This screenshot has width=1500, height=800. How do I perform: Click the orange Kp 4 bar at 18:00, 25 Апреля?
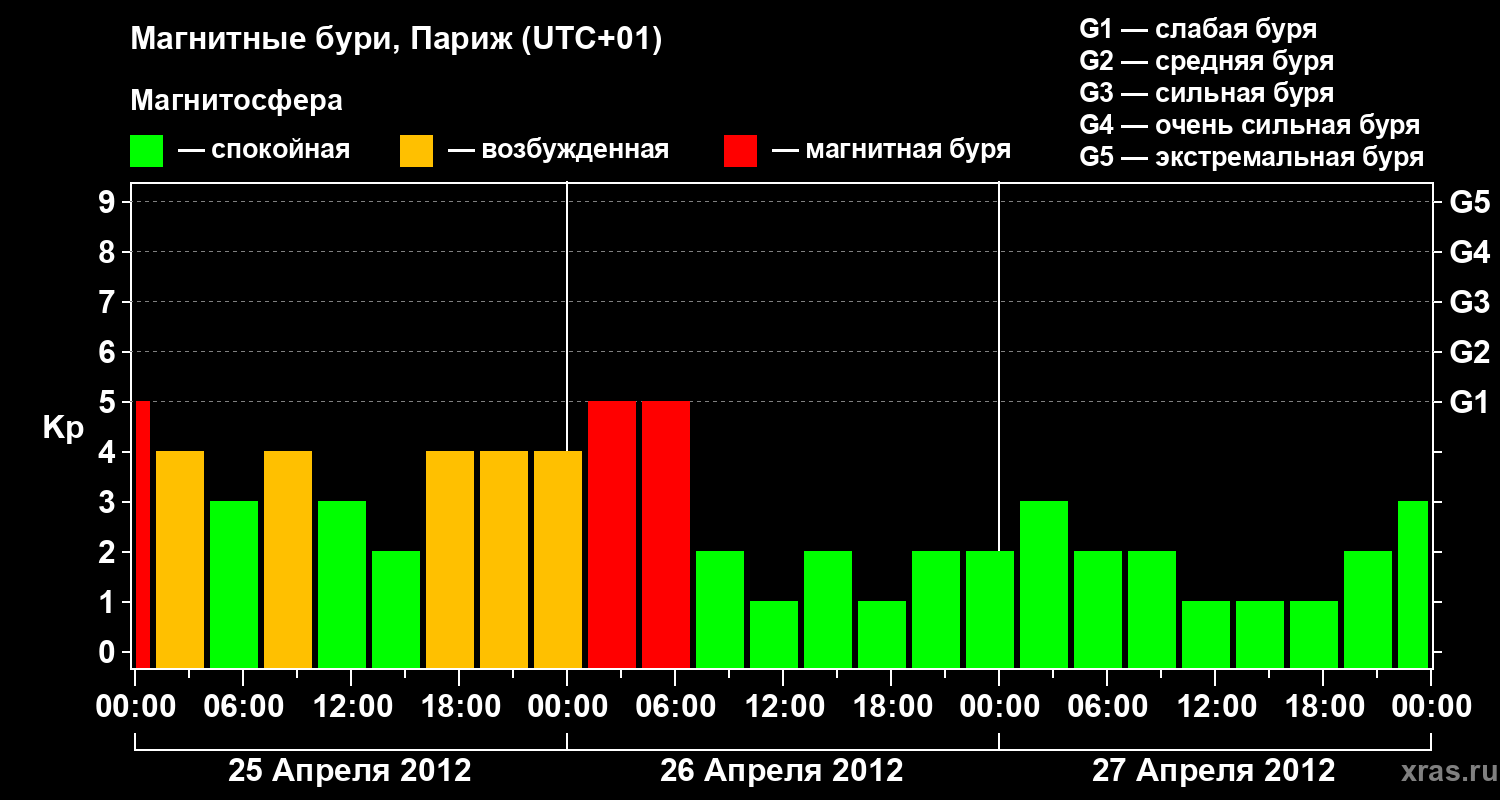coord(450,559)
